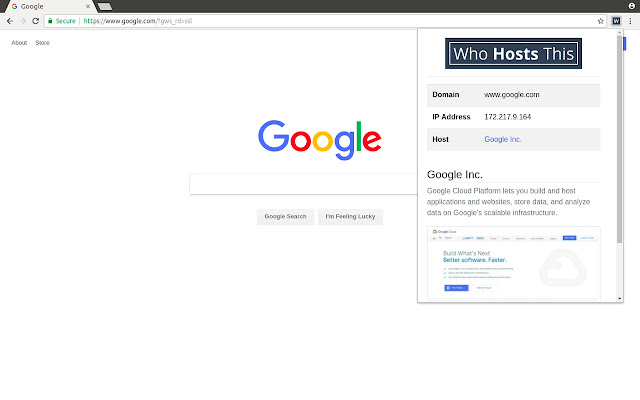The width and height of the screenshot is (640, 400).
Task: Select the Google browser tab
Action: pos(49,7)
